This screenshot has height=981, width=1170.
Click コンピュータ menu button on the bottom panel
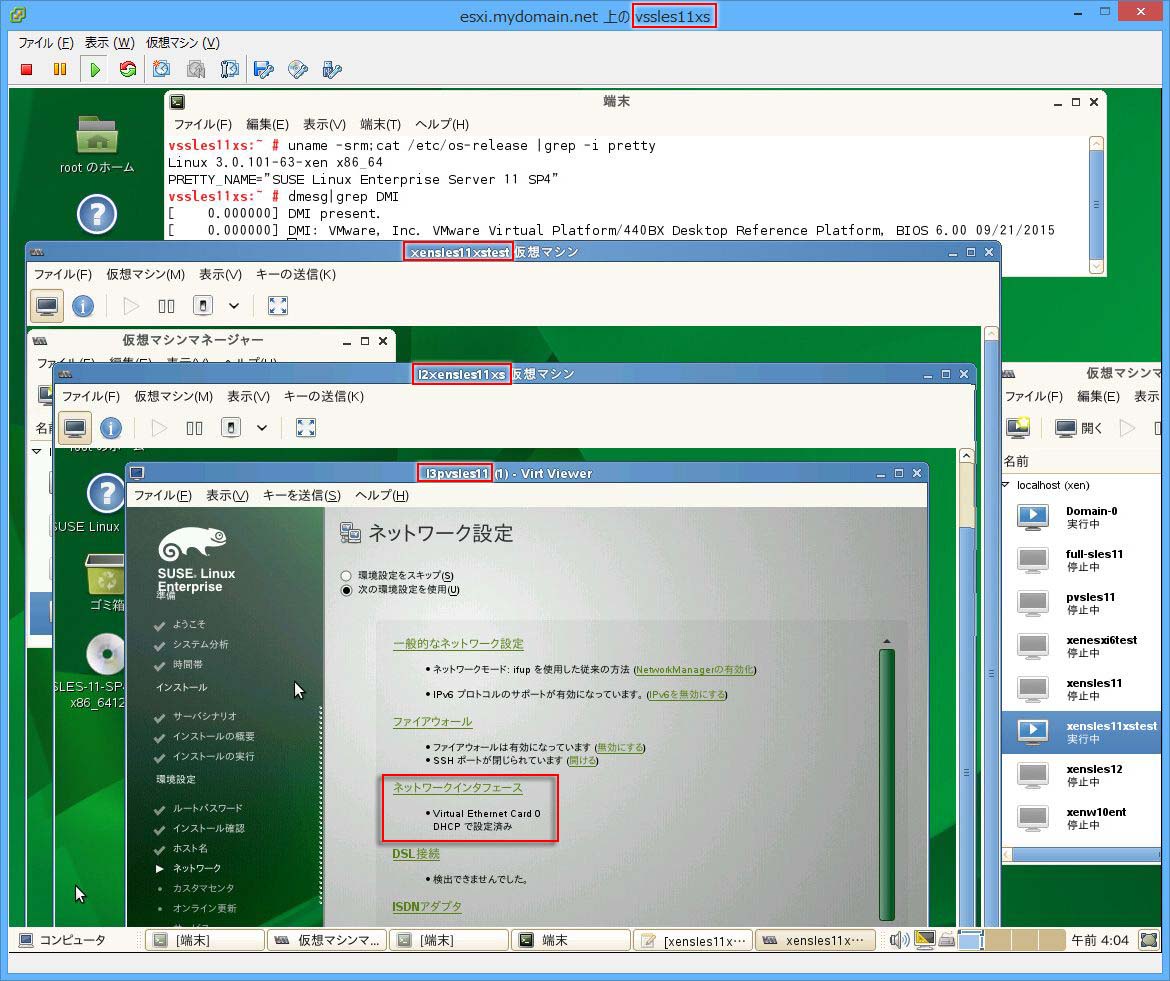click(63, 940)
